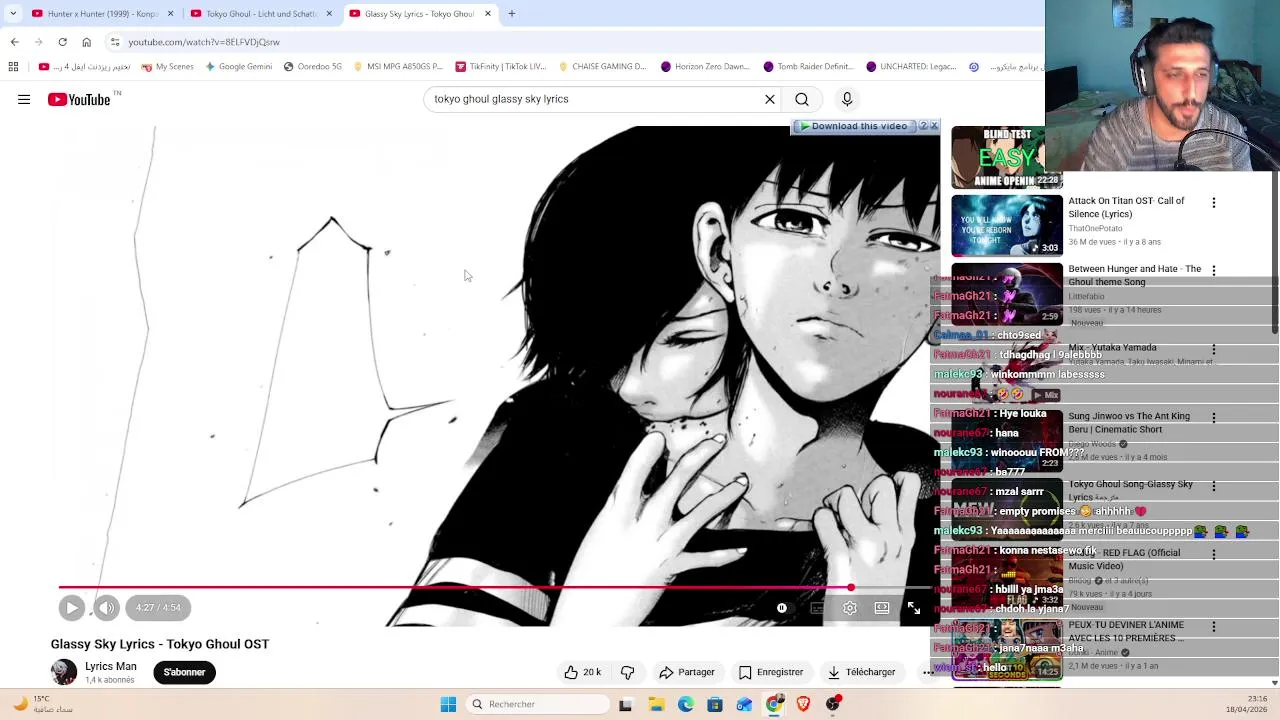Image resolution: width=1280 pixels, height=720 pixels.
Task: Subscribe with the S'abonner button
Action: (x=184, y=672)
